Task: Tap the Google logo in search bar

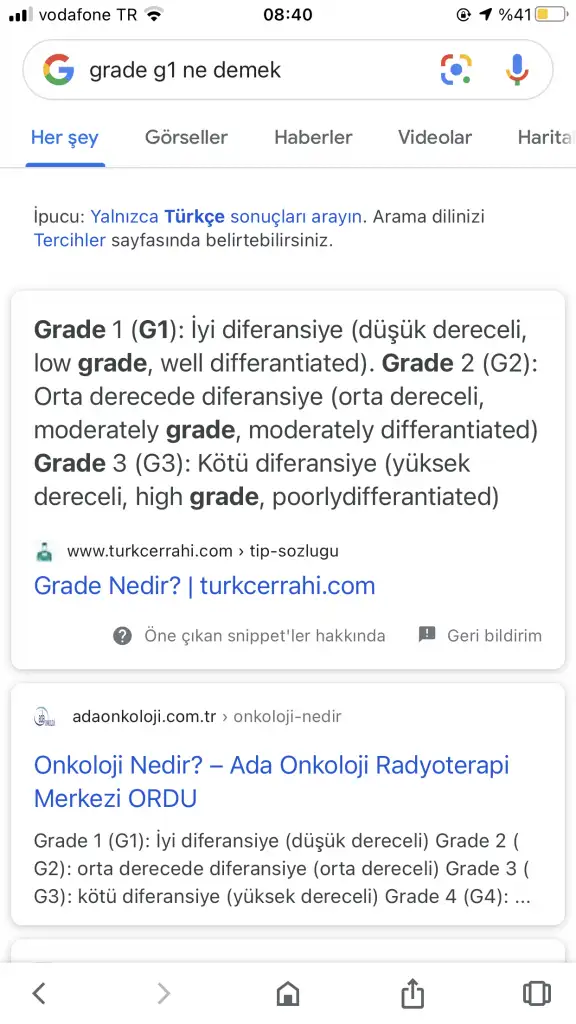Action: (x=59, y=70)
